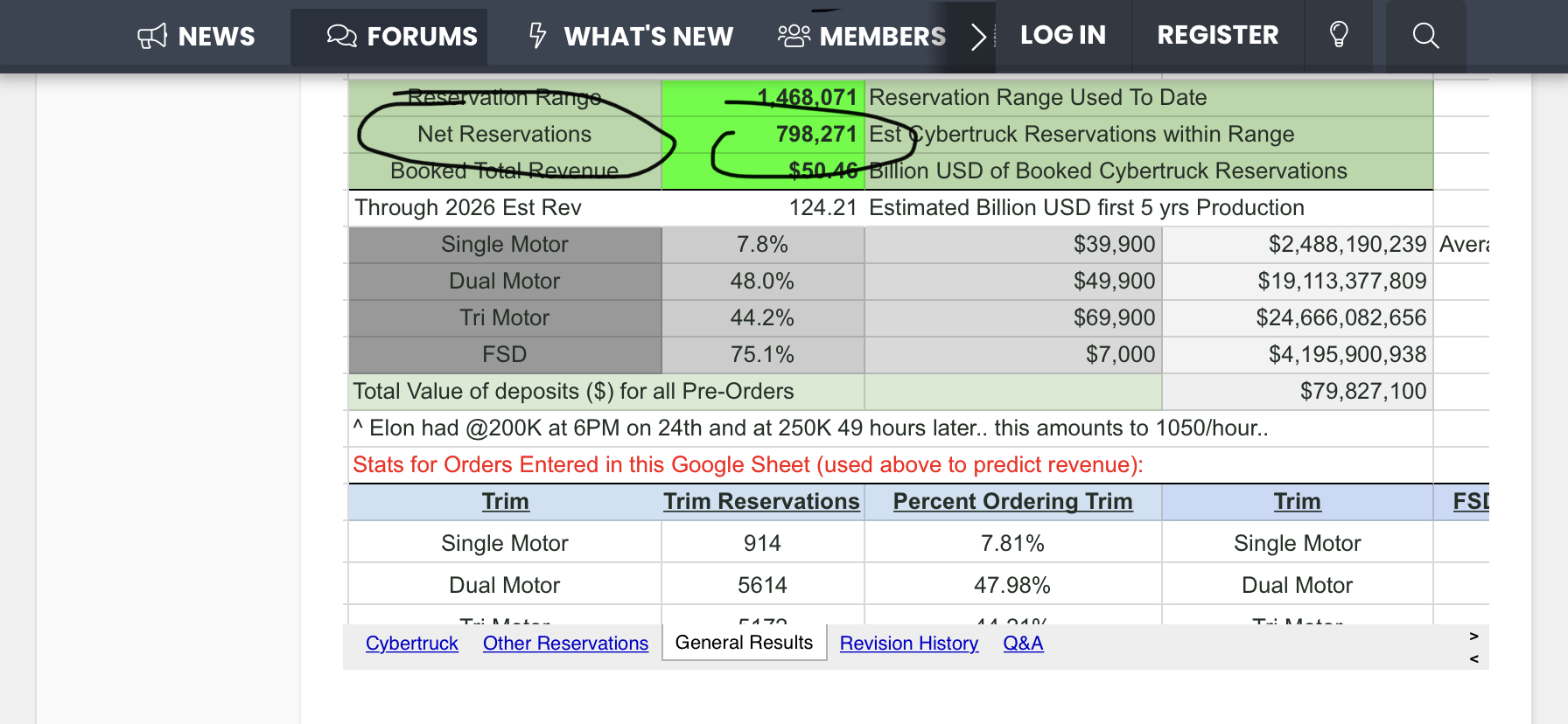Viewport: 1568px width, 724px height.
Task: Select the $7,000 price cell
Action: click(1013, 355)
